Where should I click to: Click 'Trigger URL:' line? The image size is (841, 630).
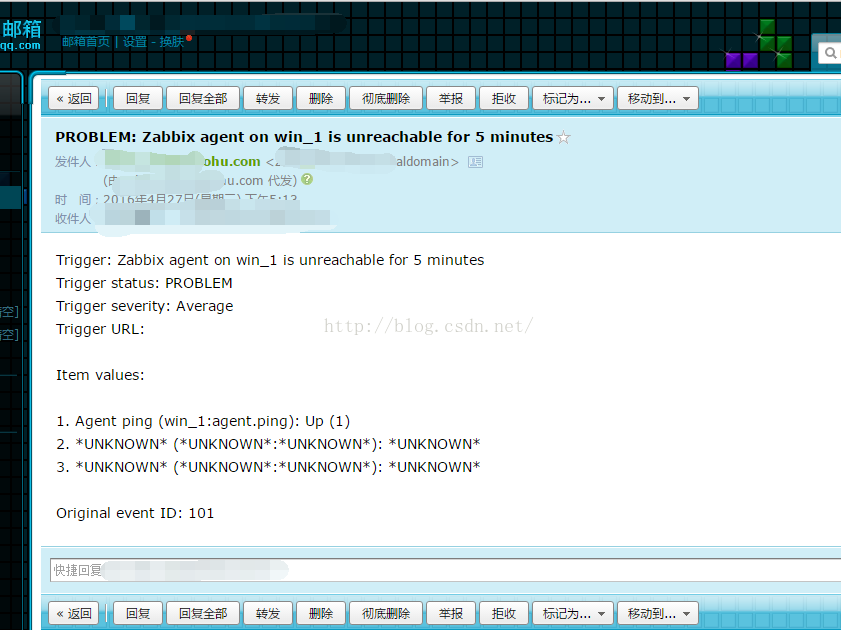click(100, 329)
